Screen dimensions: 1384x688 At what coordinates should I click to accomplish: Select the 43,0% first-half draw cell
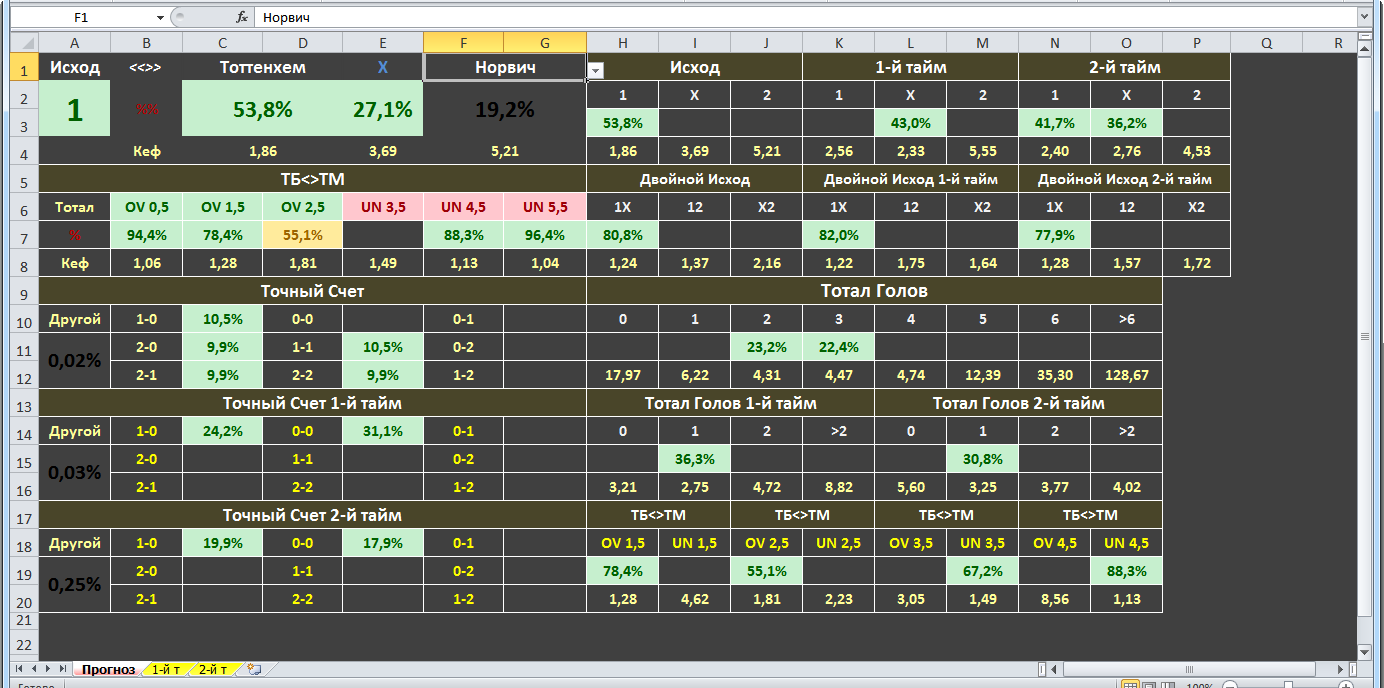point(910,123)
